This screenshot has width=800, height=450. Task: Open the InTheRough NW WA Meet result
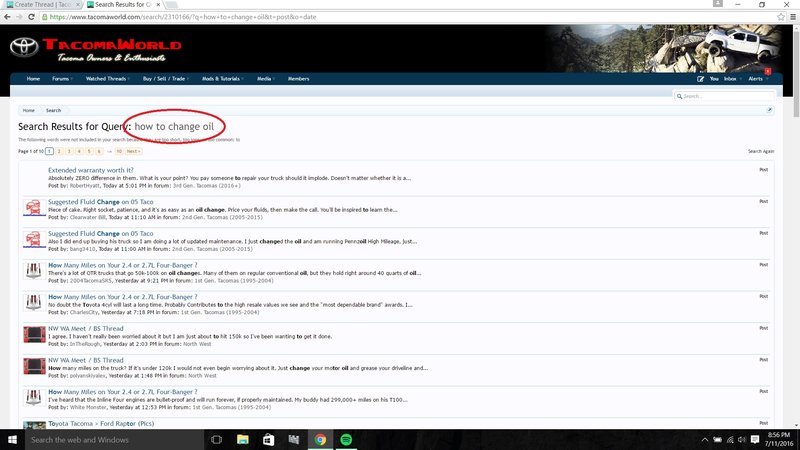tap(86, 328)
